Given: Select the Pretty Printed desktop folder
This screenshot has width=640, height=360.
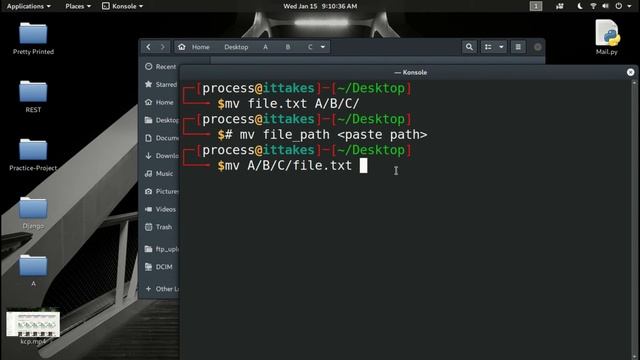Looking at the screenshot, I should [x=33, y=38].
